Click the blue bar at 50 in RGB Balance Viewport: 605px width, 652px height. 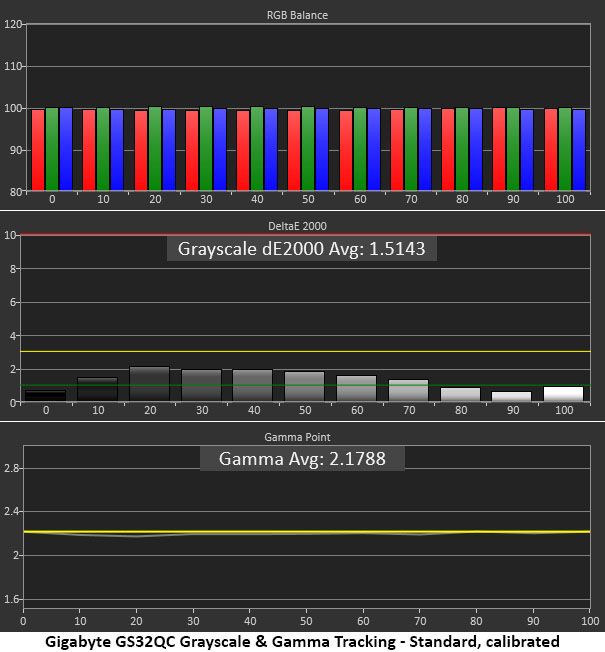click(x=322, y=150)
